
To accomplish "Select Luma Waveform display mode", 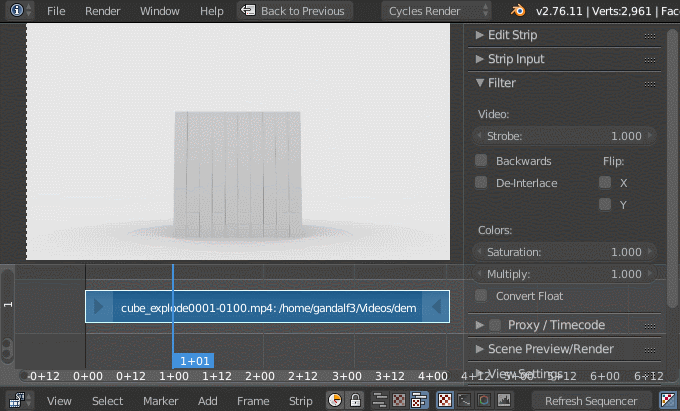I will 464,400.
